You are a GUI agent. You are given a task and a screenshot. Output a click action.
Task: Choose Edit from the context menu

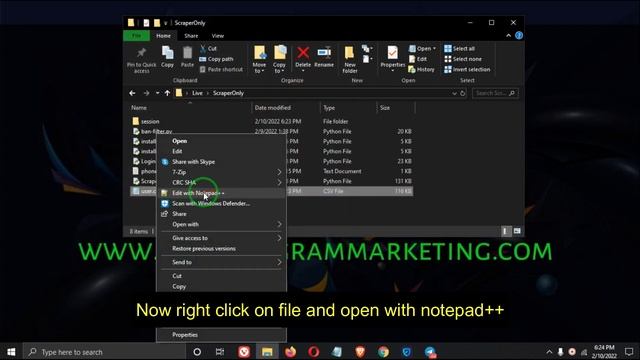221,151
